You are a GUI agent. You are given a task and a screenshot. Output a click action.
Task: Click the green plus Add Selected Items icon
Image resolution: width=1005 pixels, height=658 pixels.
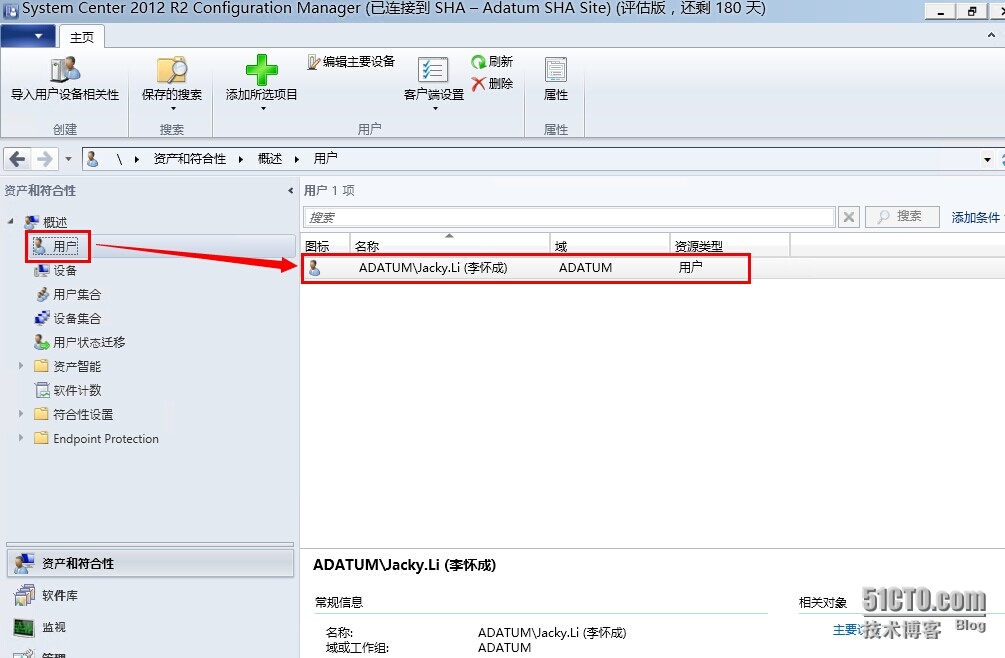click(262, 69)
